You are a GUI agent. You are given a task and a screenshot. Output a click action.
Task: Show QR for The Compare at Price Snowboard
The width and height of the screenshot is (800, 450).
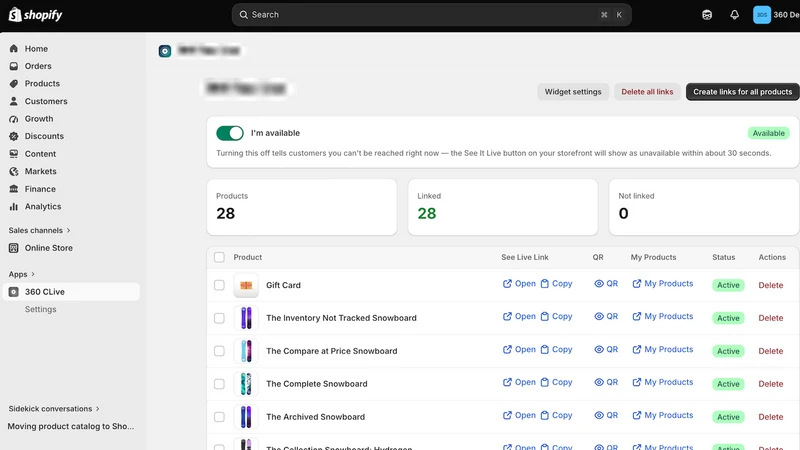tap(606, 349)
